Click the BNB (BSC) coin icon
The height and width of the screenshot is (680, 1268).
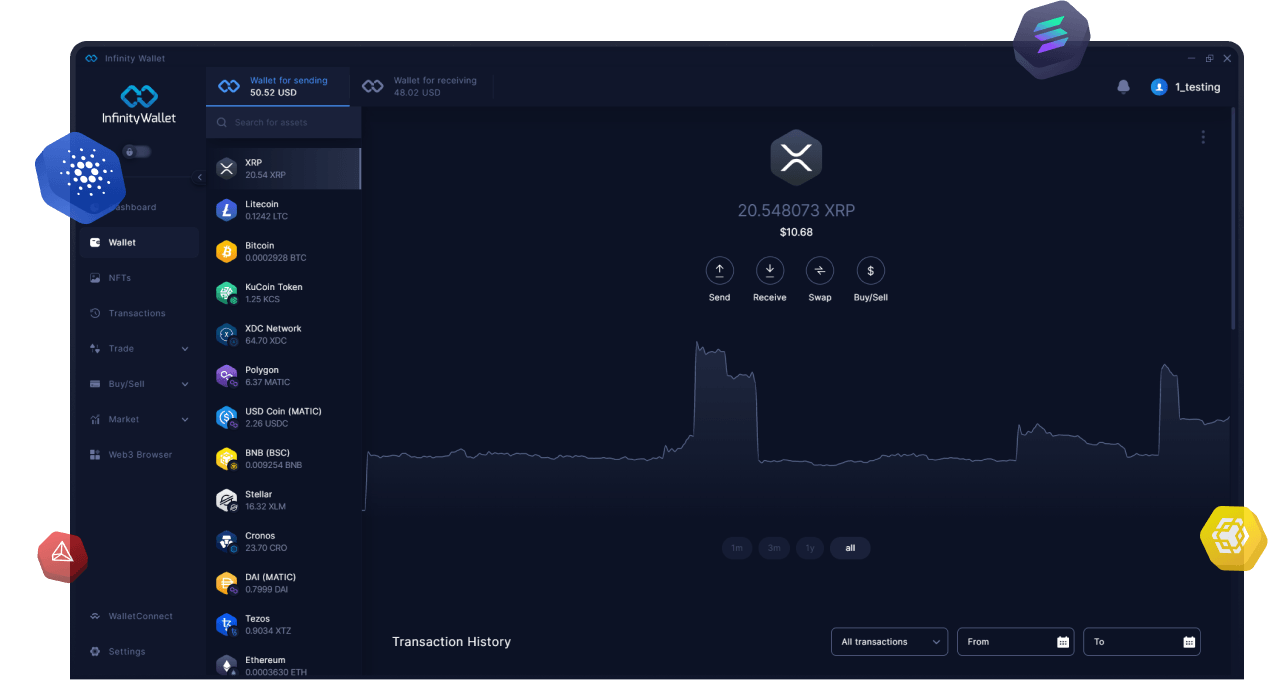[227, 459]
